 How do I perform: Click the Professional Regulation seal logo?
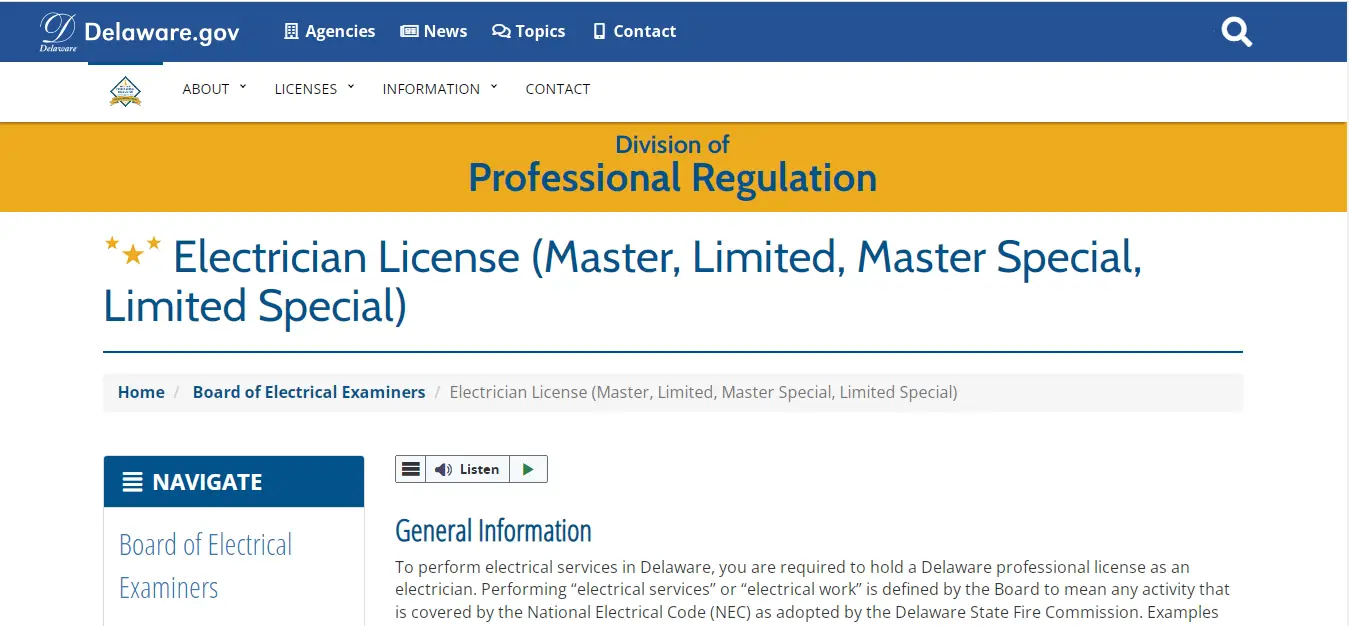tap(125, 90)
